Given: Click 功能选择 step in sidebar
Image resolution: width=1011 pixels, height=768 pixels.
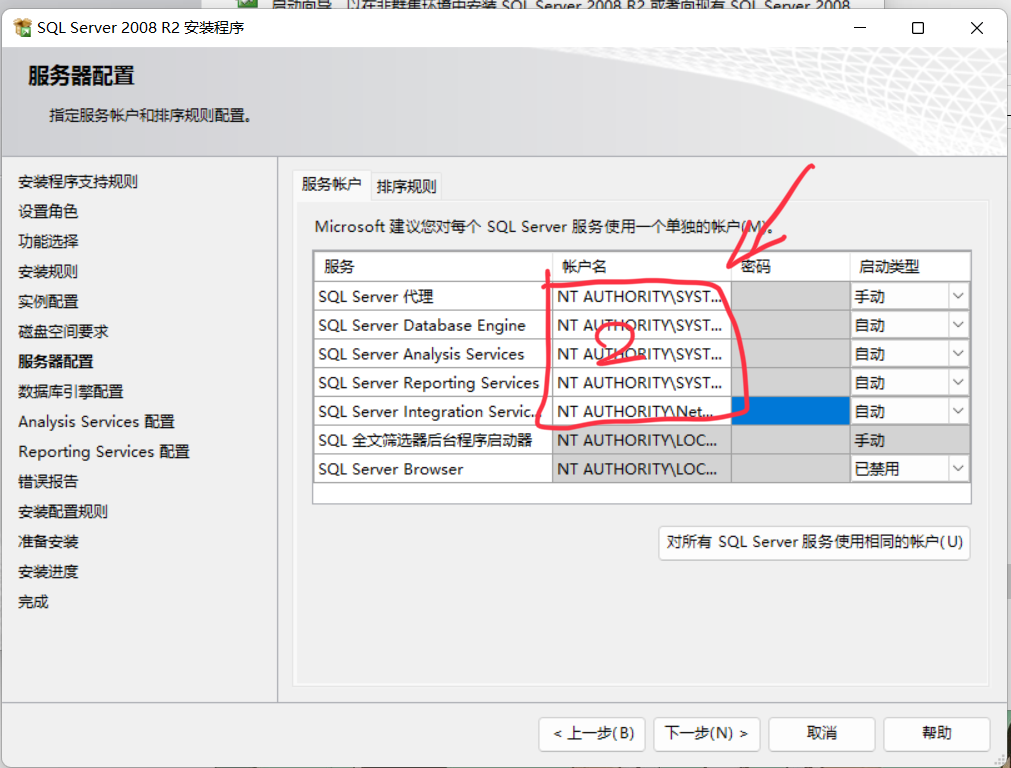Looking at the screenshot, I should (48, 242).
